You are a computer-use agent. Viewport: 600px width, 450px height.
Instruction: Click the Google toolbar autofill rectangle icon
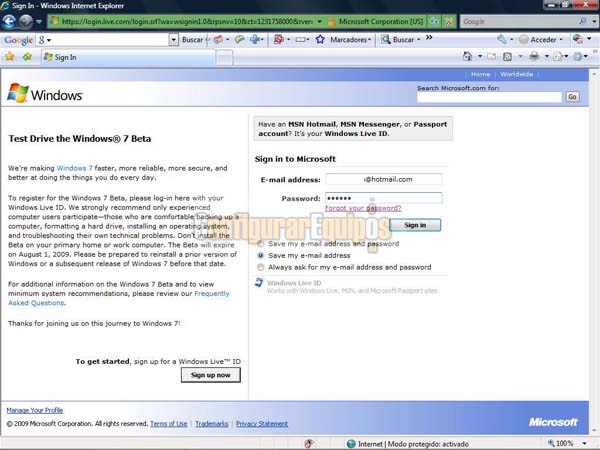click(x=301, y=40)
